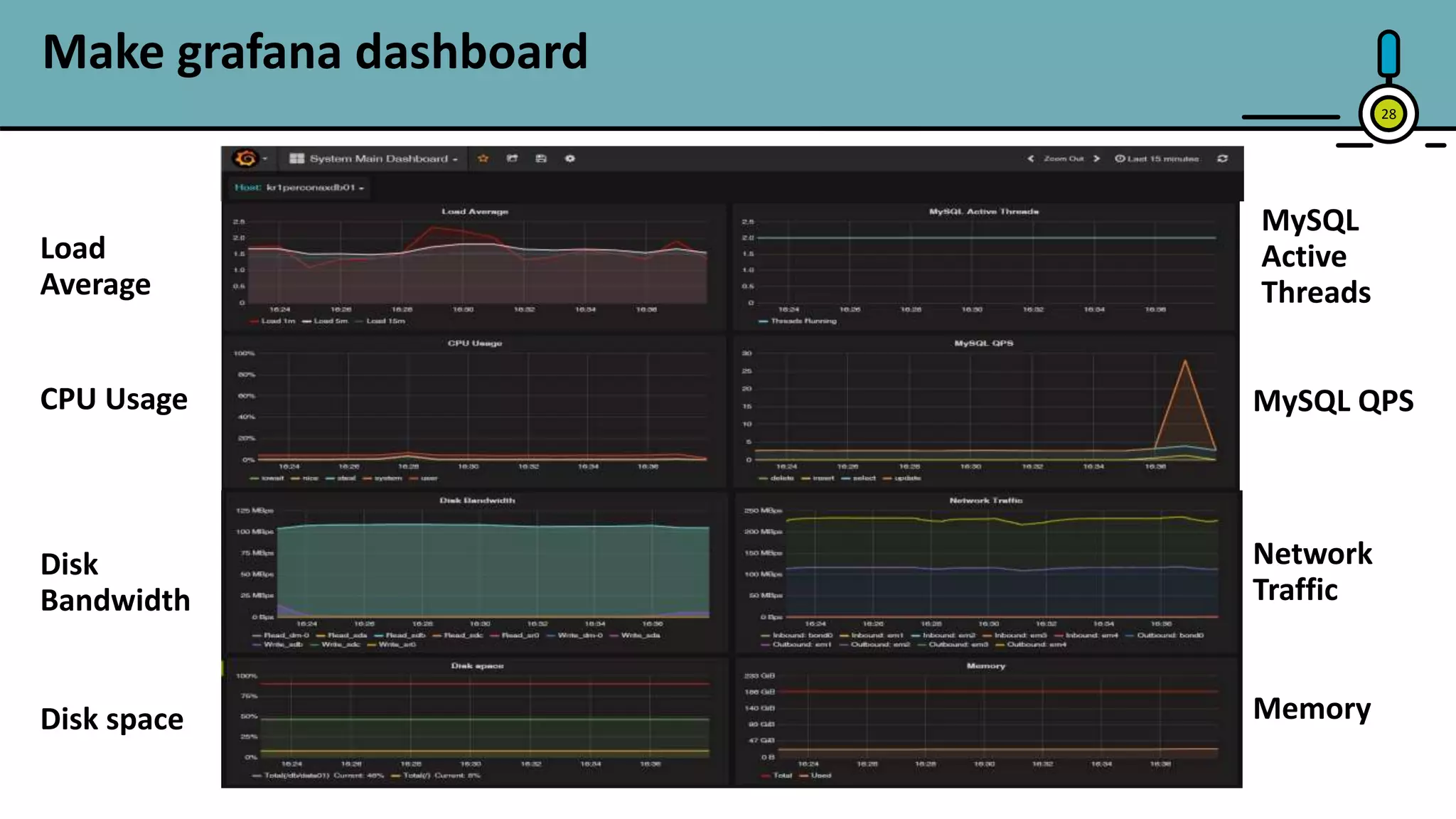Toggle Inbound: bond0 legend series

801,636
